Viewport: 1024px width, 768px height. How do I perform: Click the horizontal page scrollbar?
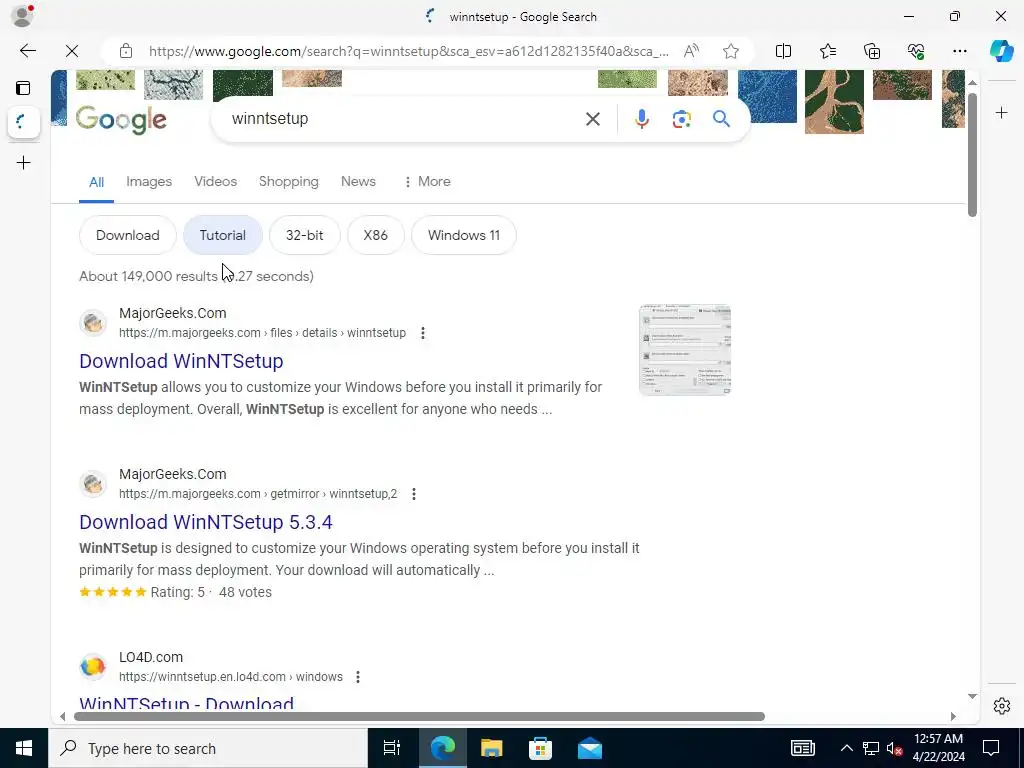[419, 716]
